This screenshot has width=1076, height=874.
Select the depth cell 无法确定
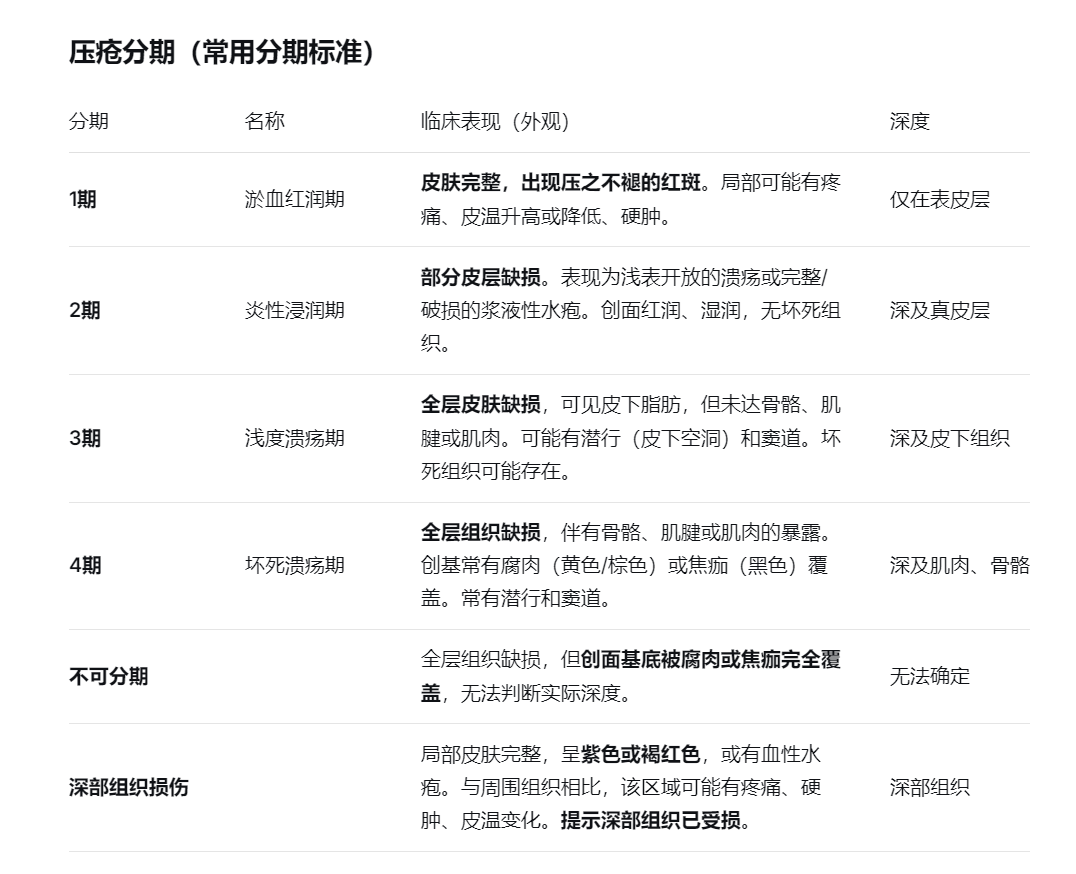(930, 676)
